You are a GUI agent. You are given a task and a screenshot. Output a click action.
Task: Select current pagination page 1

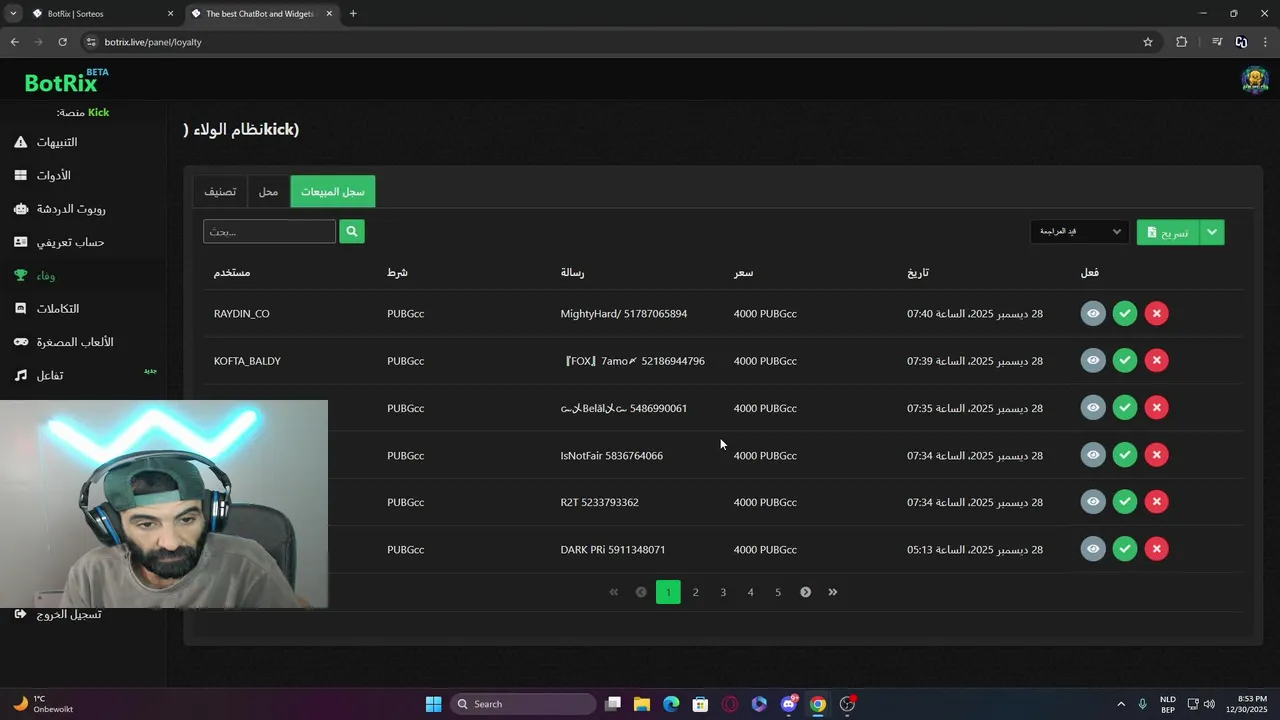tap(668, 592)
